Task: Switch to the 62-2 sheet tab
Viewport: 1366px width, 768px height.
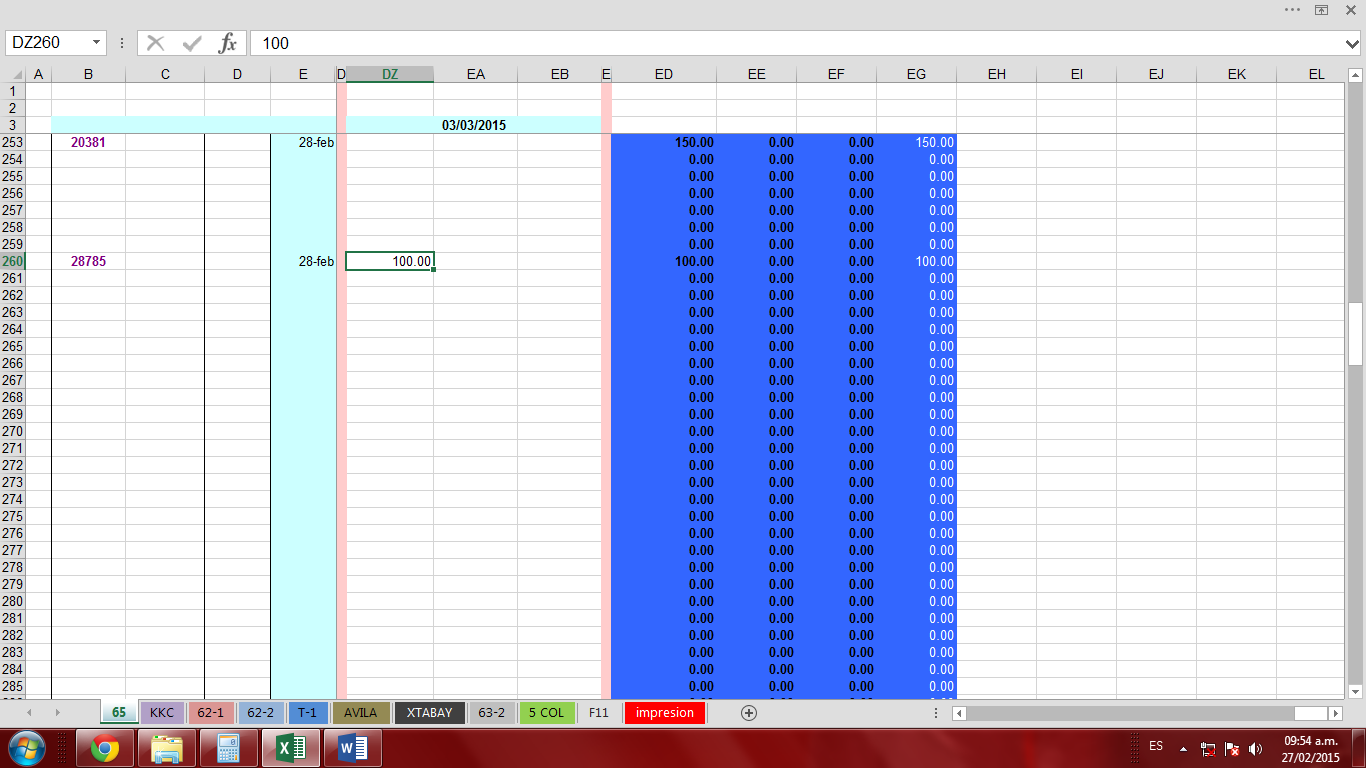Action: (x=260, y=713)
